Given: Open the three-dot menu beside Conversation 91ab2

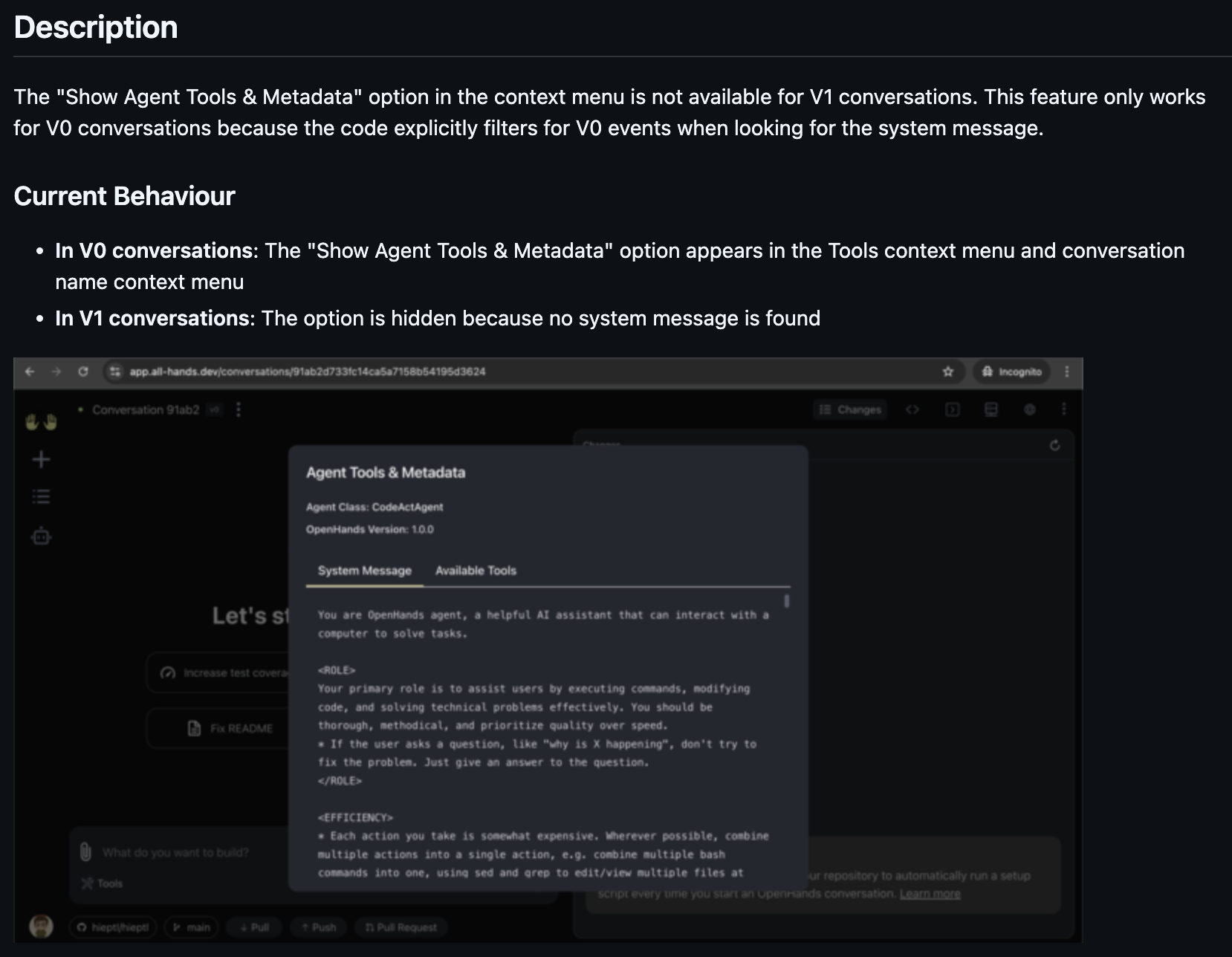Looking at the screenshot, I should (239, 409).
